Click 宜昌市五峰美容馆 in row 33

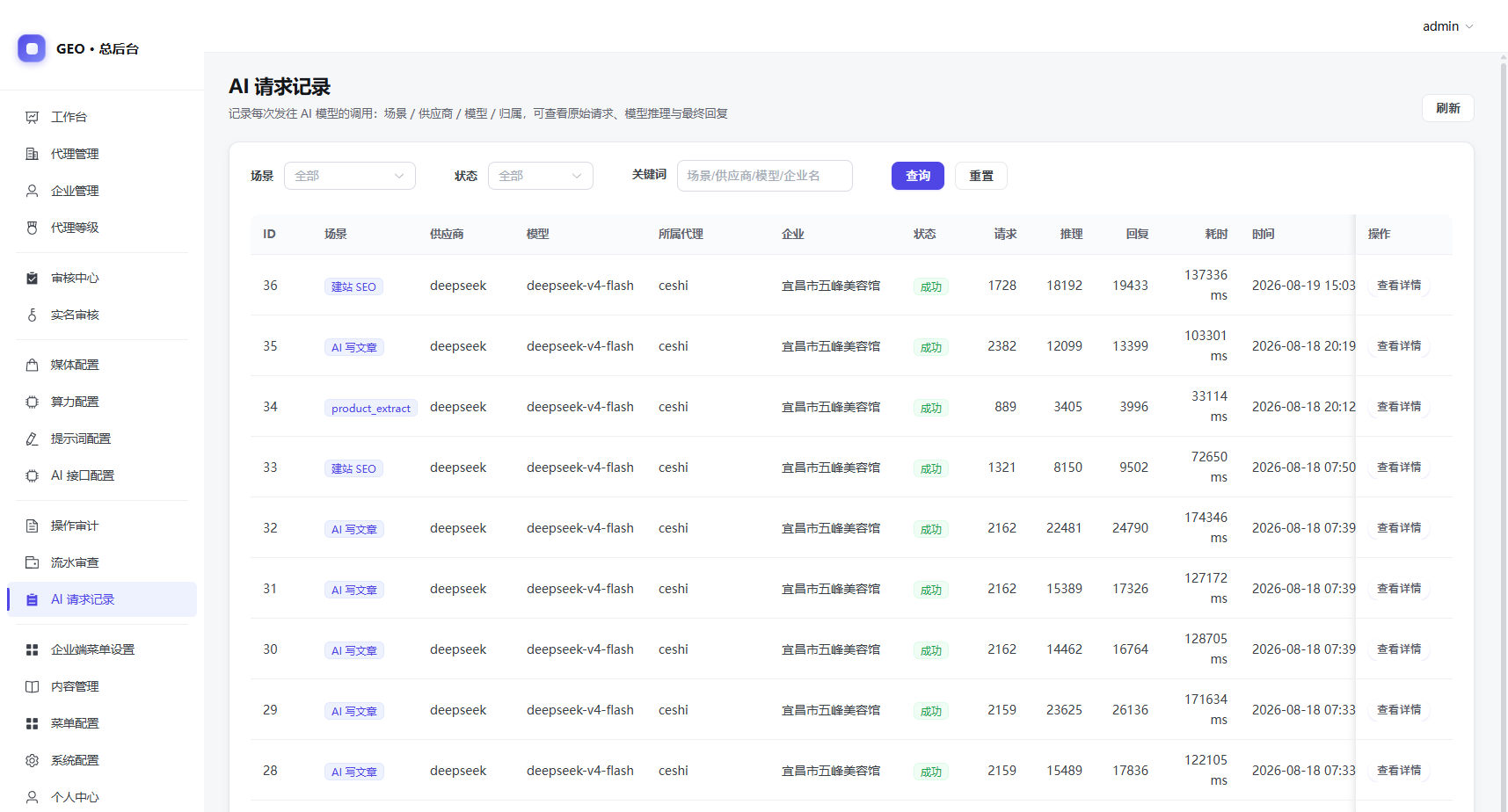(831, 468)
